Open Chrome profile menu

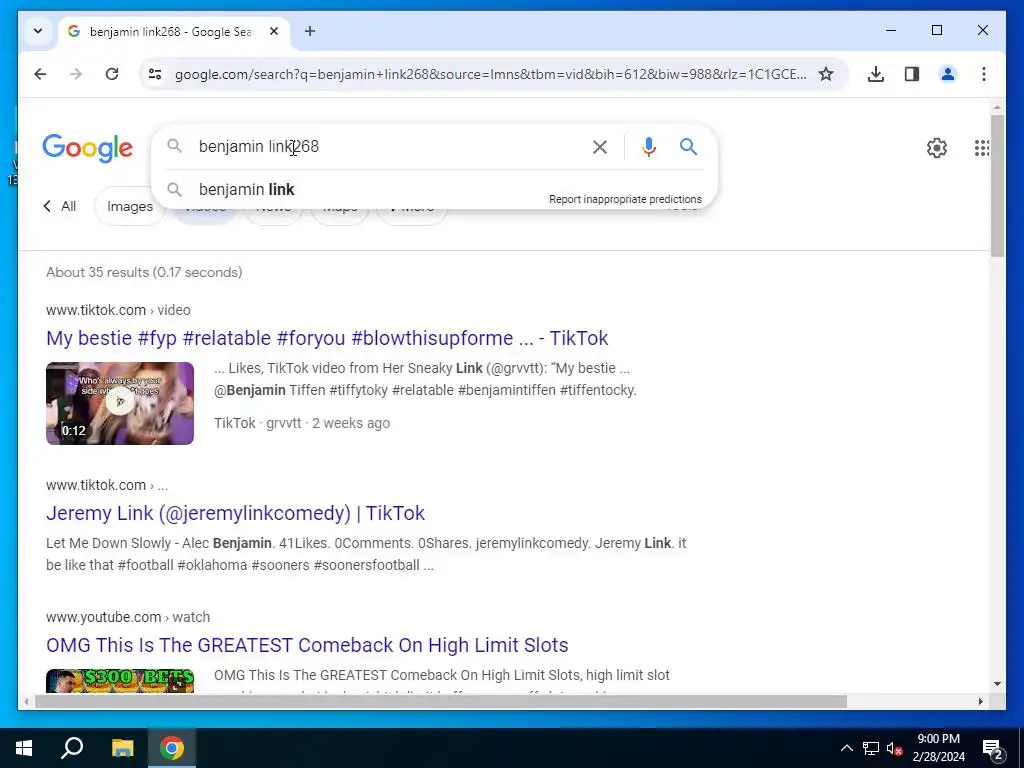948,74
